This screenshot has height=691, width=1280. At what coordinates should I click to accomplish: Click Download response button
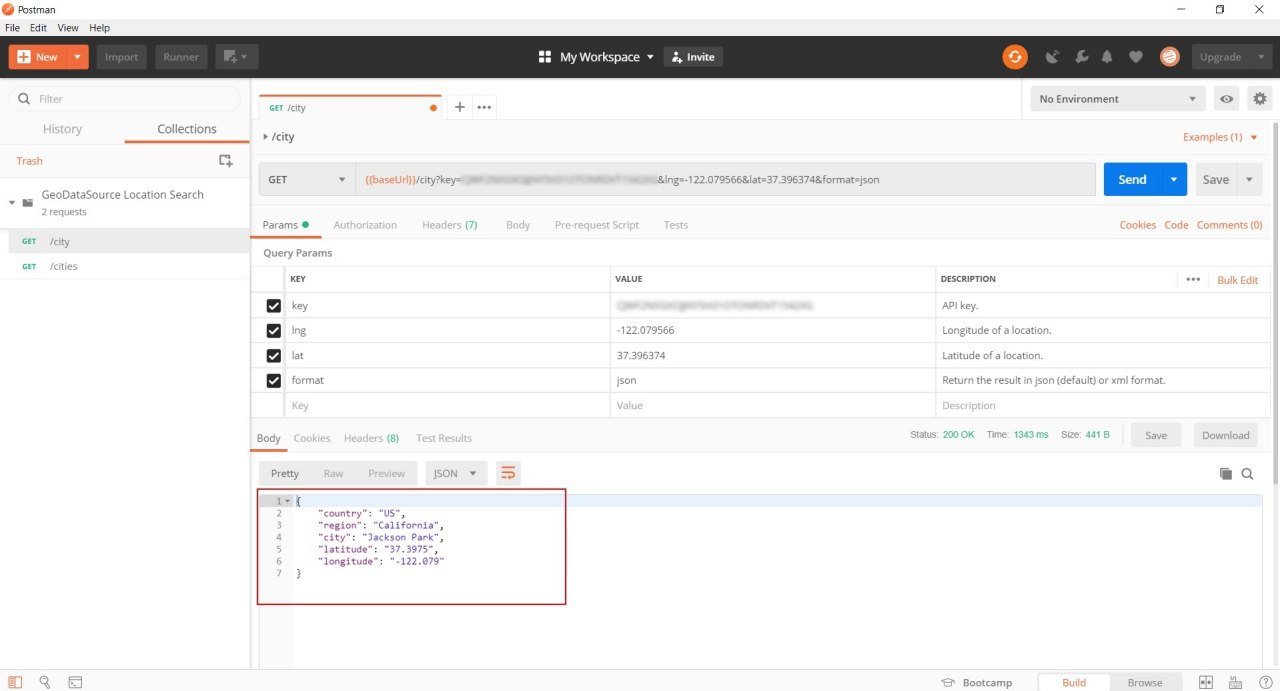(x=1225, y=435)
